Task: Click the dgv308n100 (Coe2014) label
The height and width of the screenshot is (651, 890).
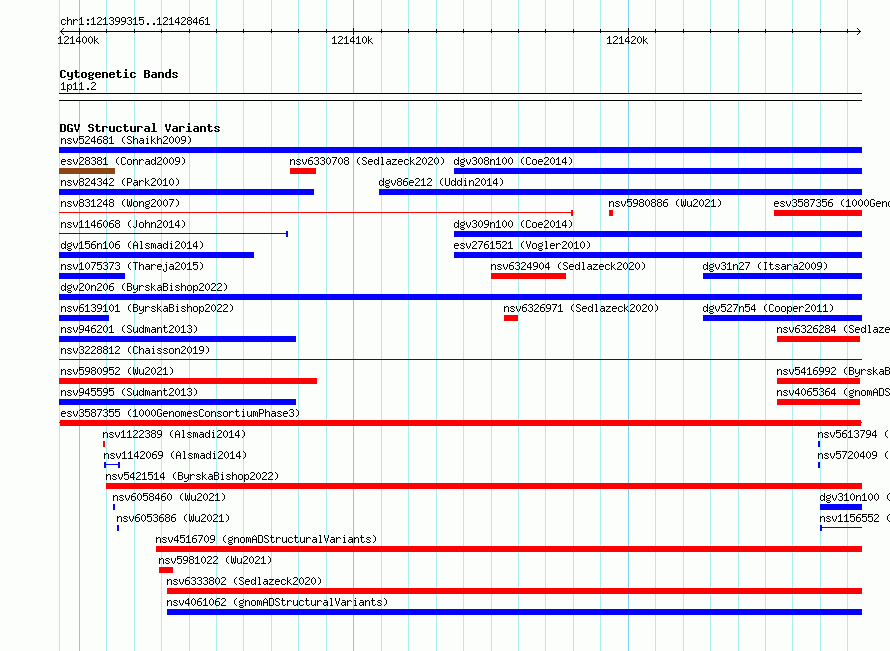Action: pos(513,161)
